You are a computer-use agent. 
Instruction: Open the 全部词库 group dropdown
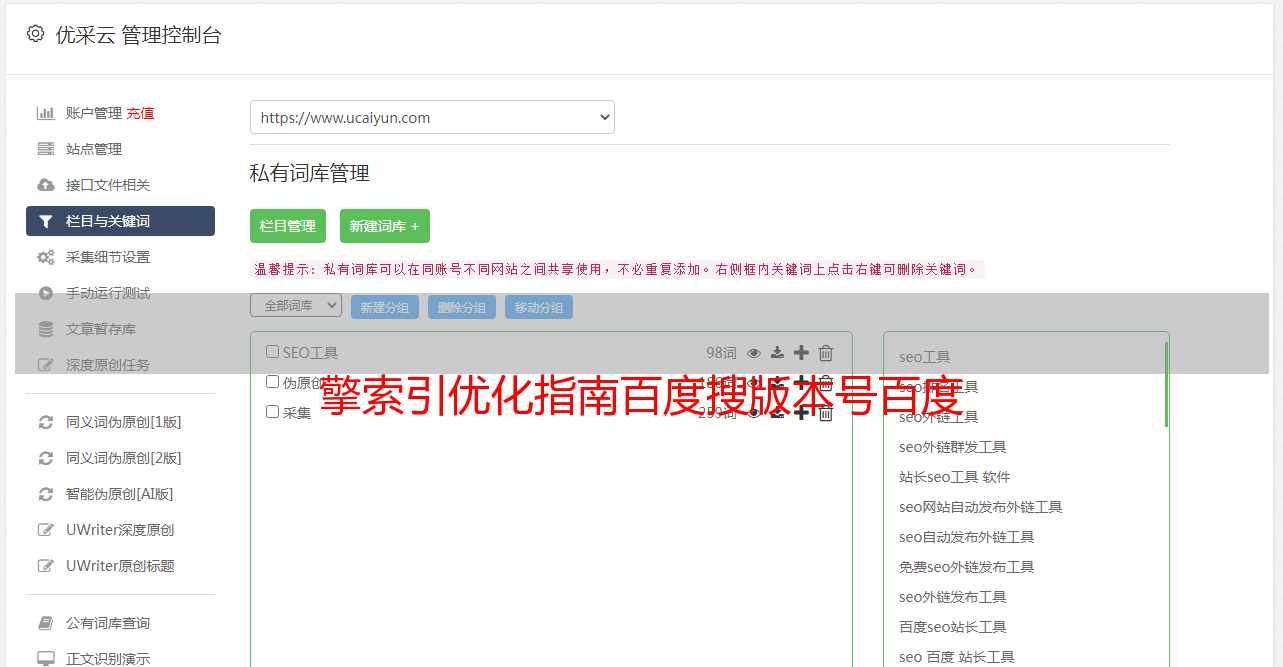pos(296,305)
